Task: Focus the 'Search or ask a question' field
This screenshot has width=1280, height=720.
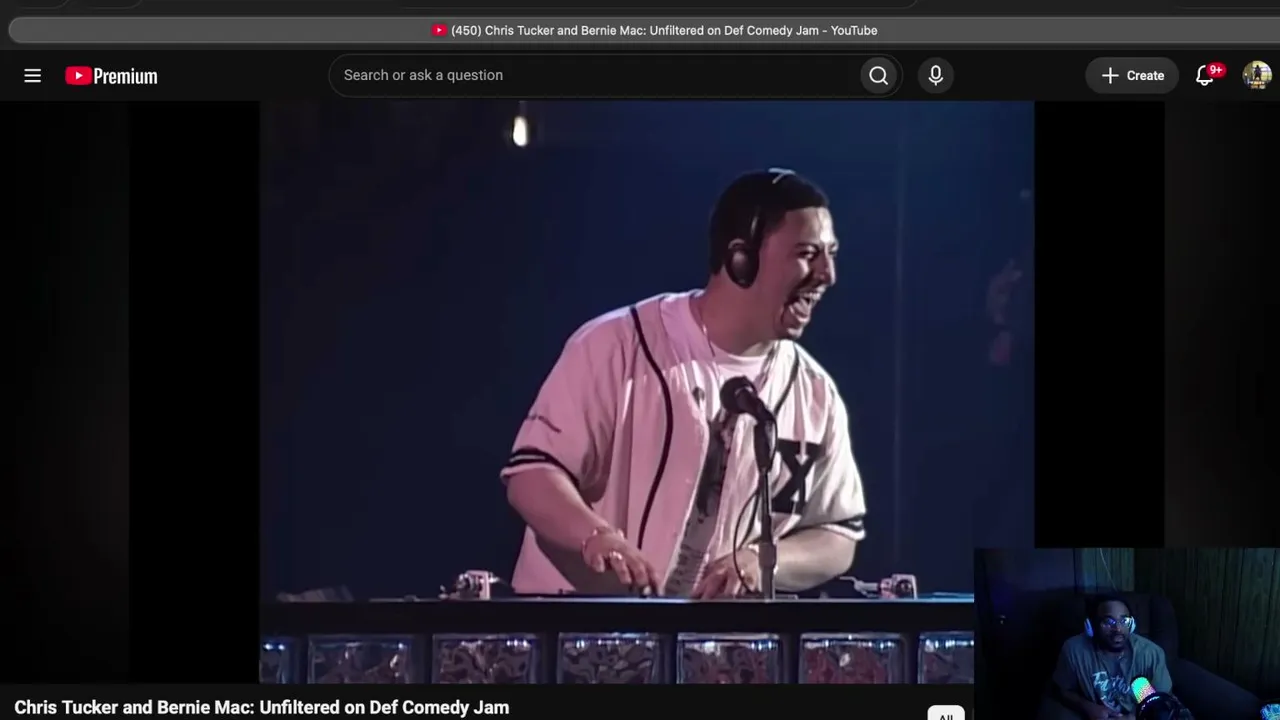Action: (x=594, y=76)
